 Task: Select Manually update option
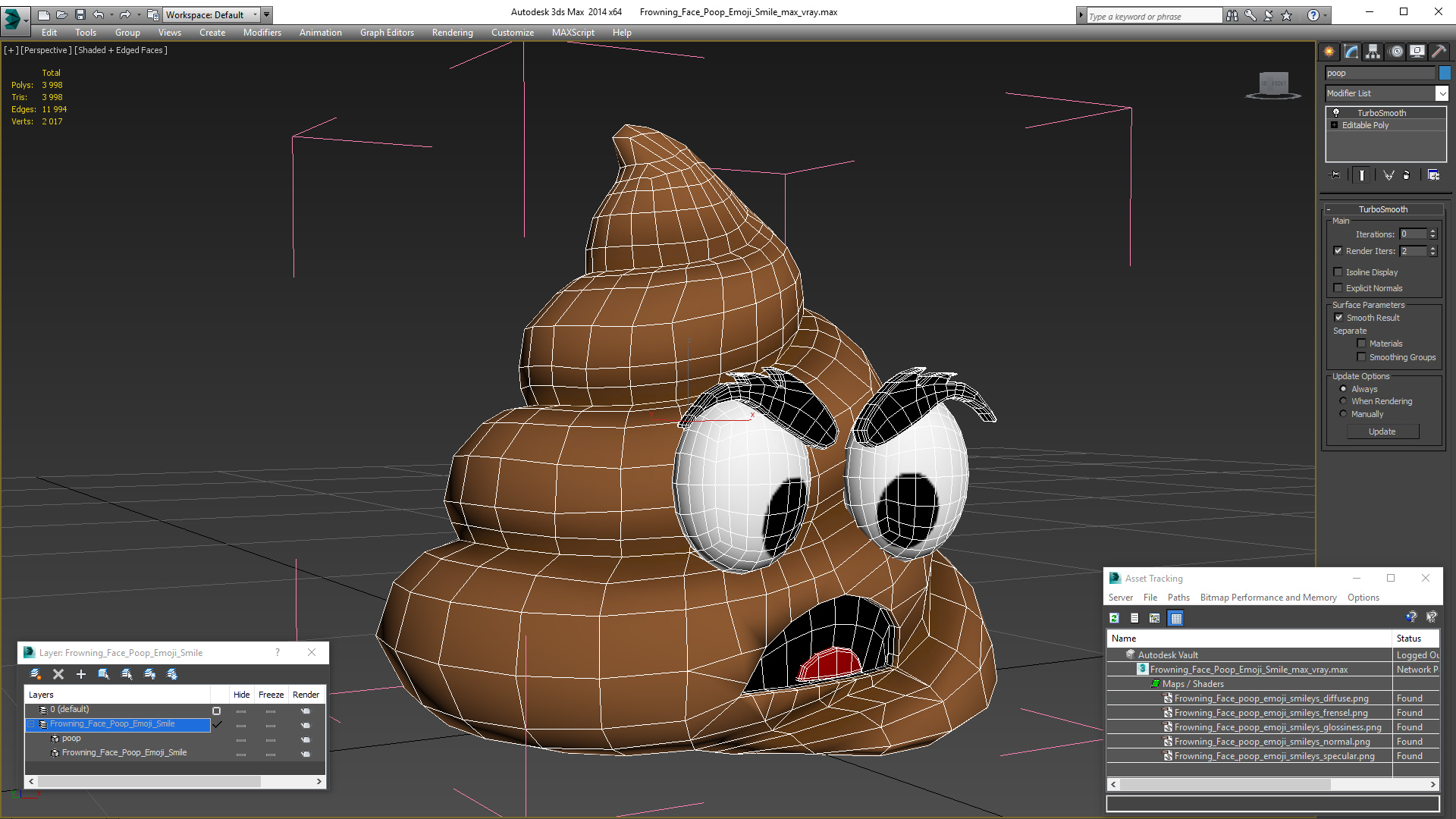click(x=1343, y=414)
